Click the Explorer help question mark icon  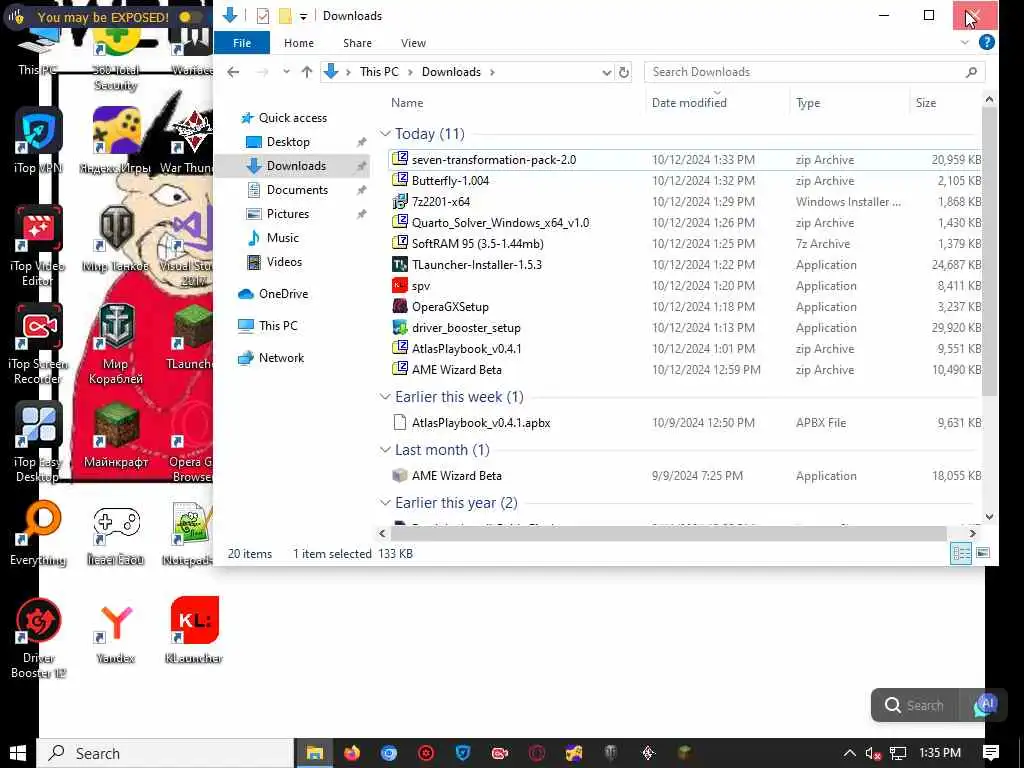[987, 42]
